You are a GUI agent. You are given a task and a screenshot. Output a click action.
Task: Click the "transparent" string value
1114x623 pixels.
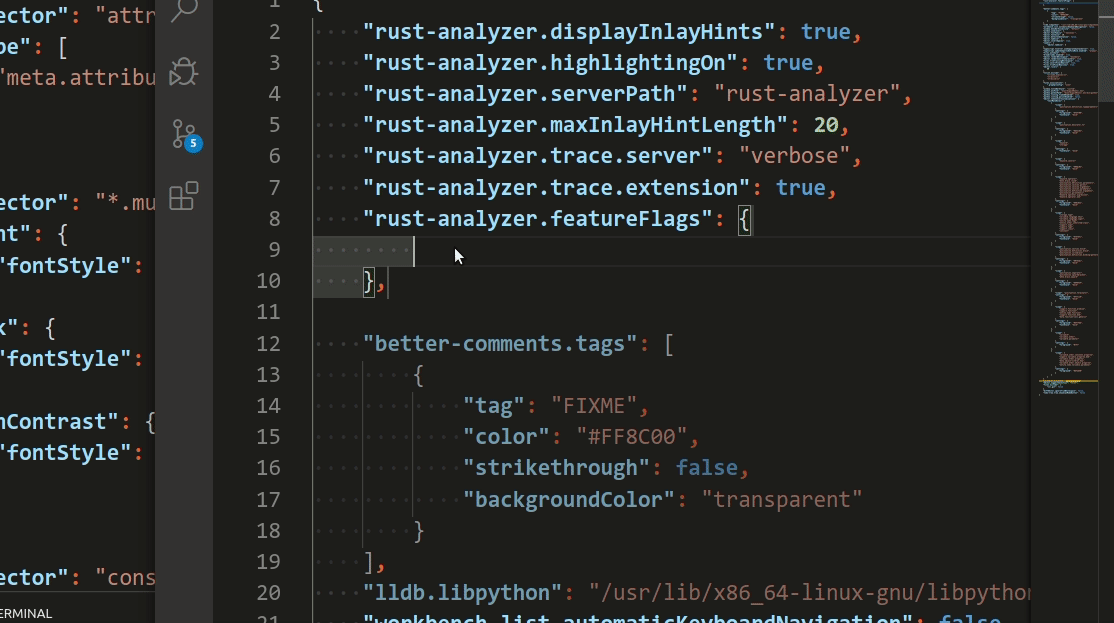pyautogui.click(x=782, y=499)
